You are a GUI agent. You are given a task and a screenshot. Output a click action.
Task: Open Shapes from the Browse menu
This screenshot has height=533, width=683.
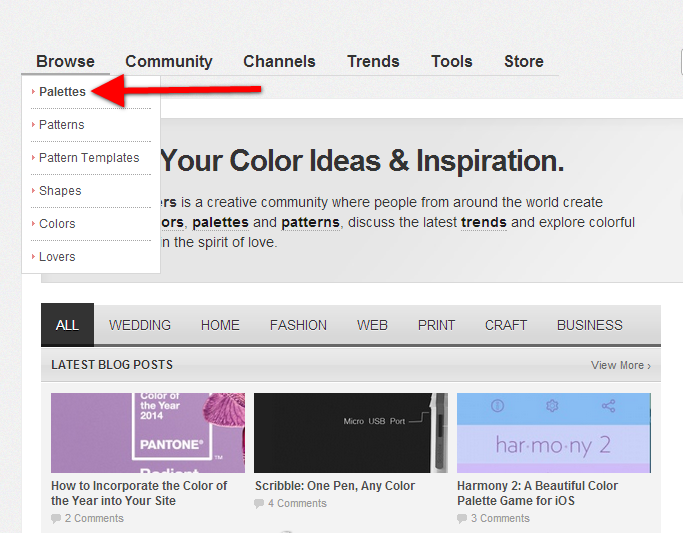click(60, 191)
